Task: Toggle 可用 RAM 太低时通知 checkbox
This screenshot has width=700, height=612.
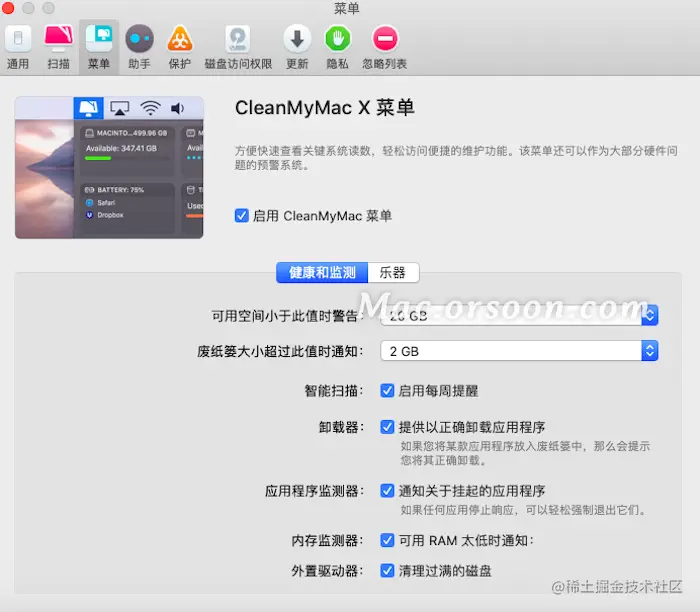Action: point(387,540)
